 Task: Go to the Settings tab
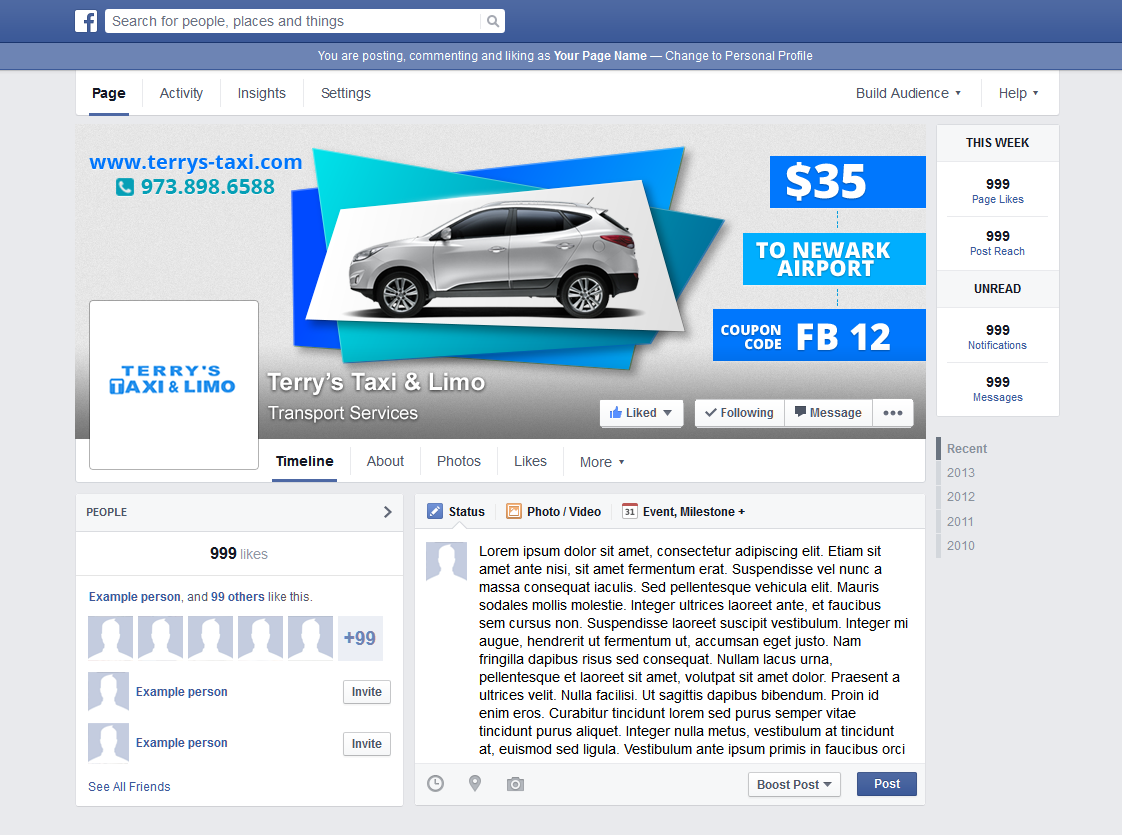pyautogui.click(x=346, y=93)
